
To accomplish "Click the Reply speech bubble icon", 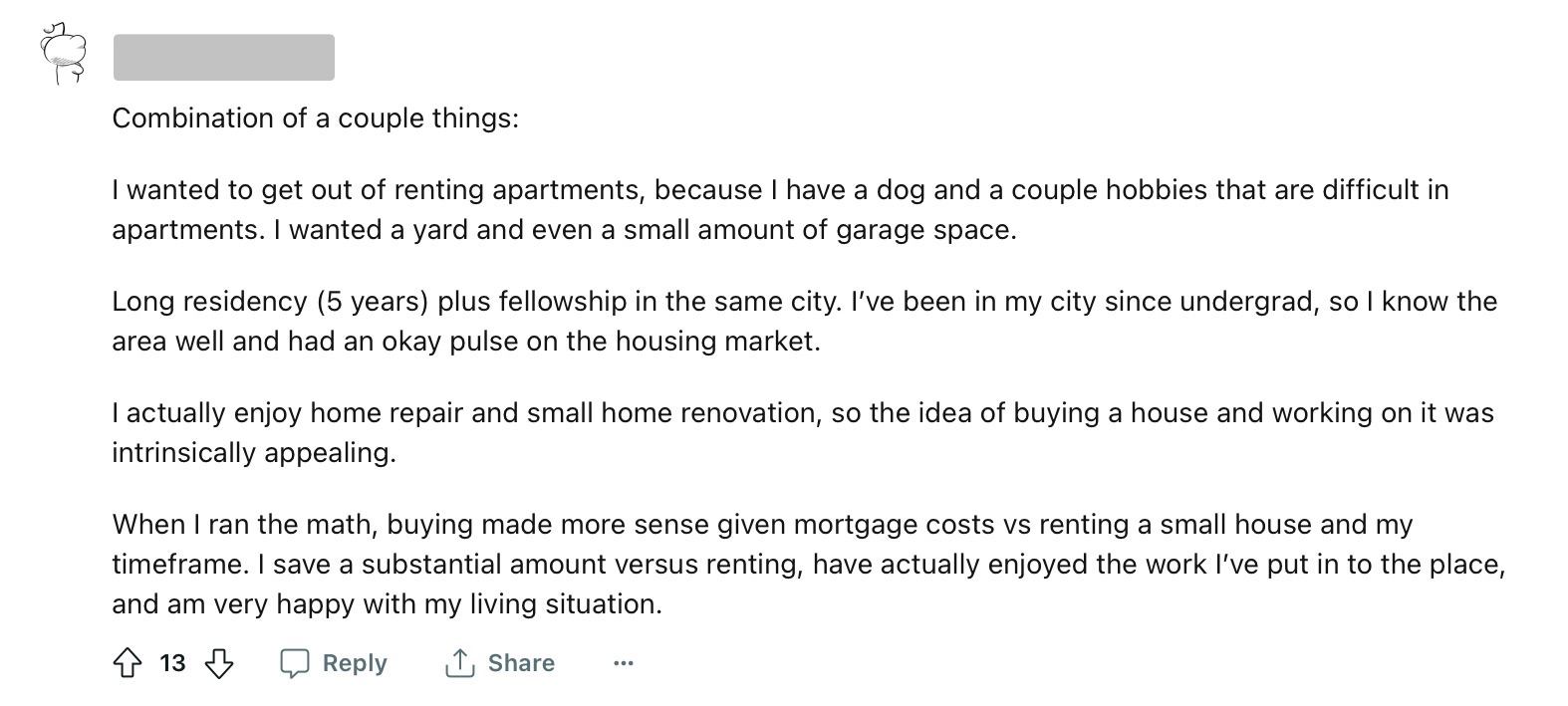I will pyautogui.click(x=295, y=663).
